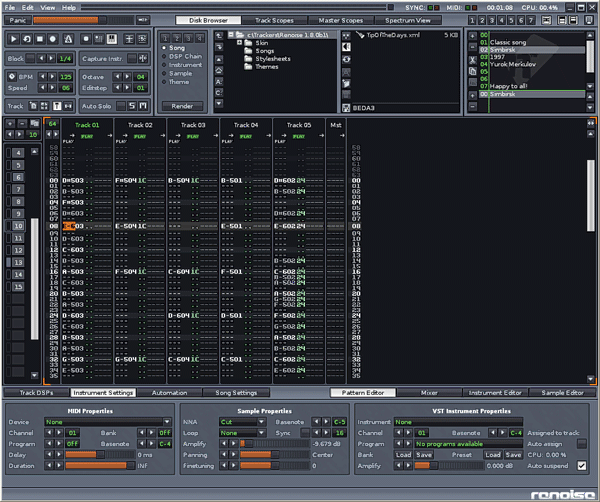The height and width of the screenshot is (502, 600).
Task: Toggle the highlighted keyboard/piano icon in transport
Action: point(112,39)
